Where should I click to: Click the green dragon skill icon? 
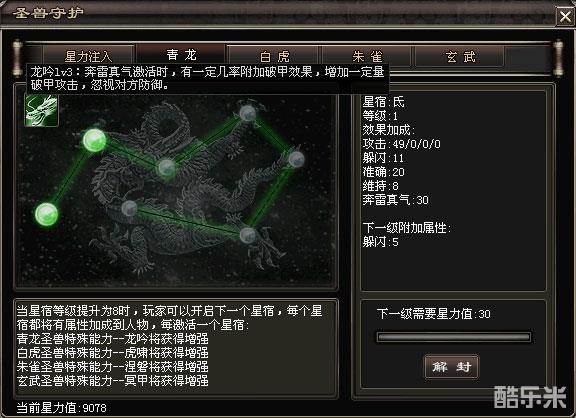(41, 110)
